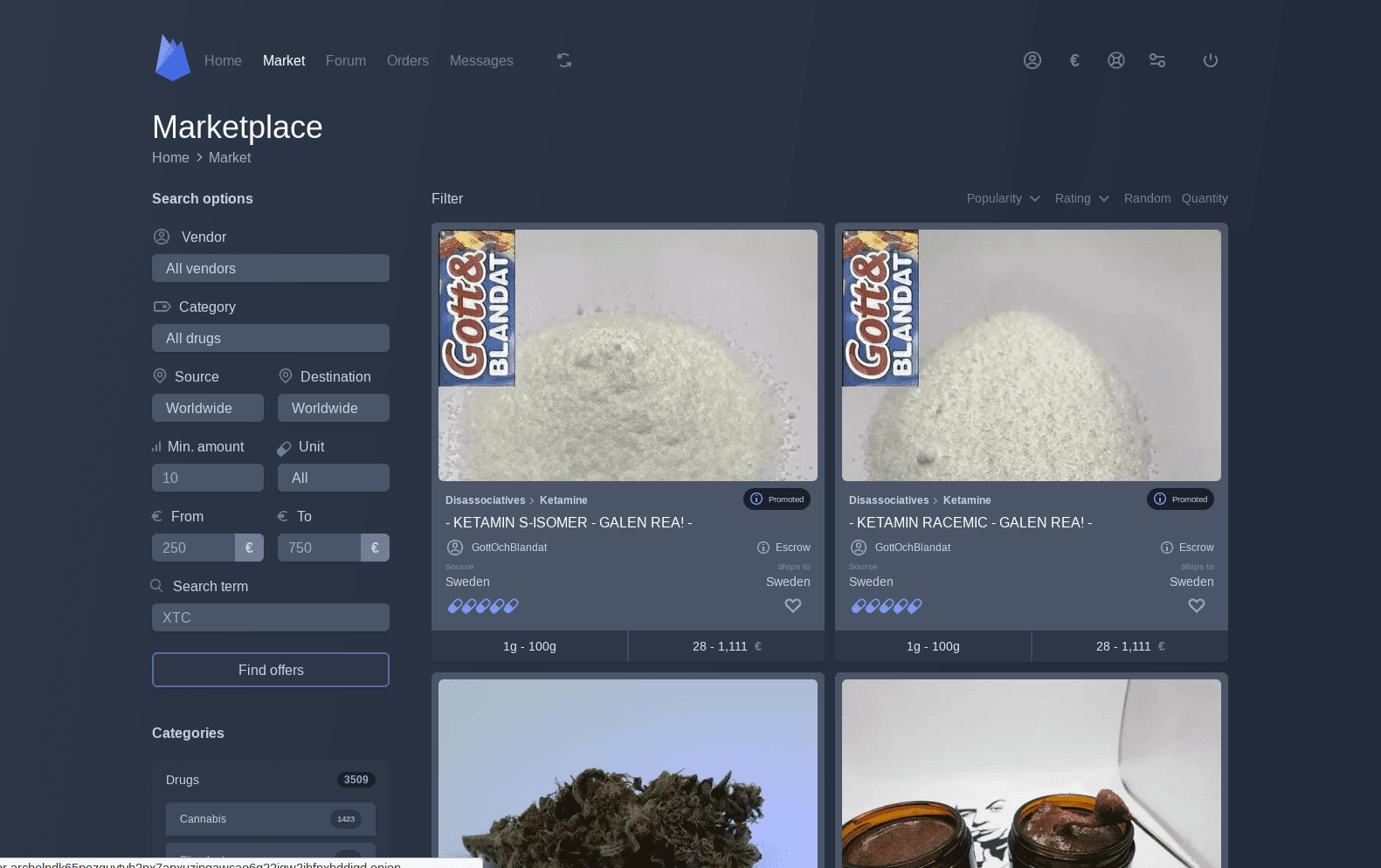Open Orders in top navigation

click(408, 60)
